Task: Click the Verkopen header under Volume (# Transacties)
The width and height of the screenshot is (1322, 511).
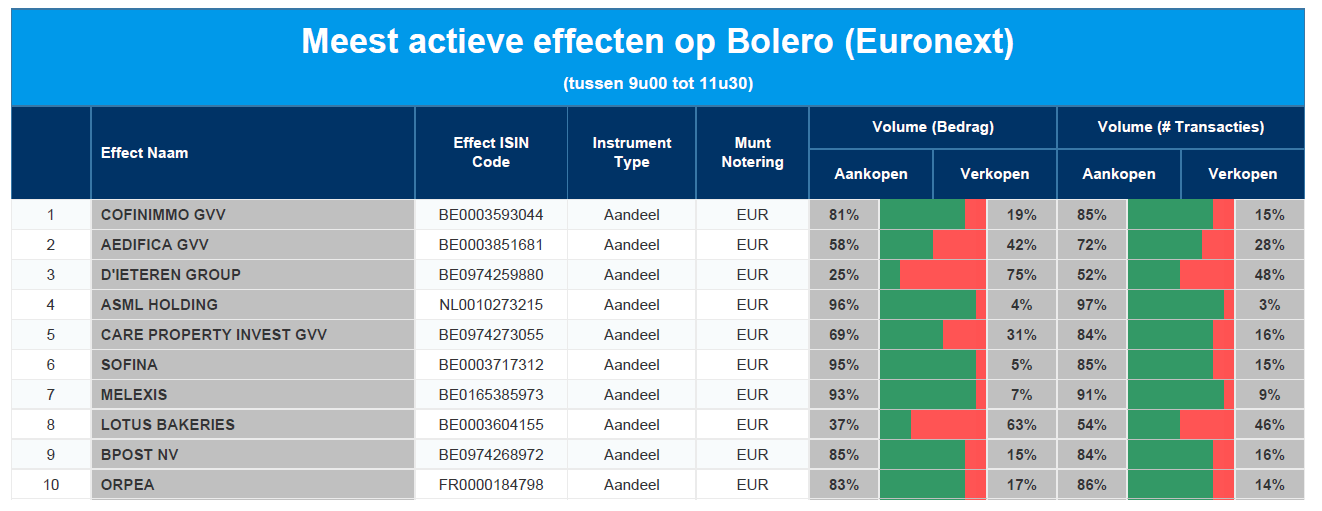Action: (1242, 174)
